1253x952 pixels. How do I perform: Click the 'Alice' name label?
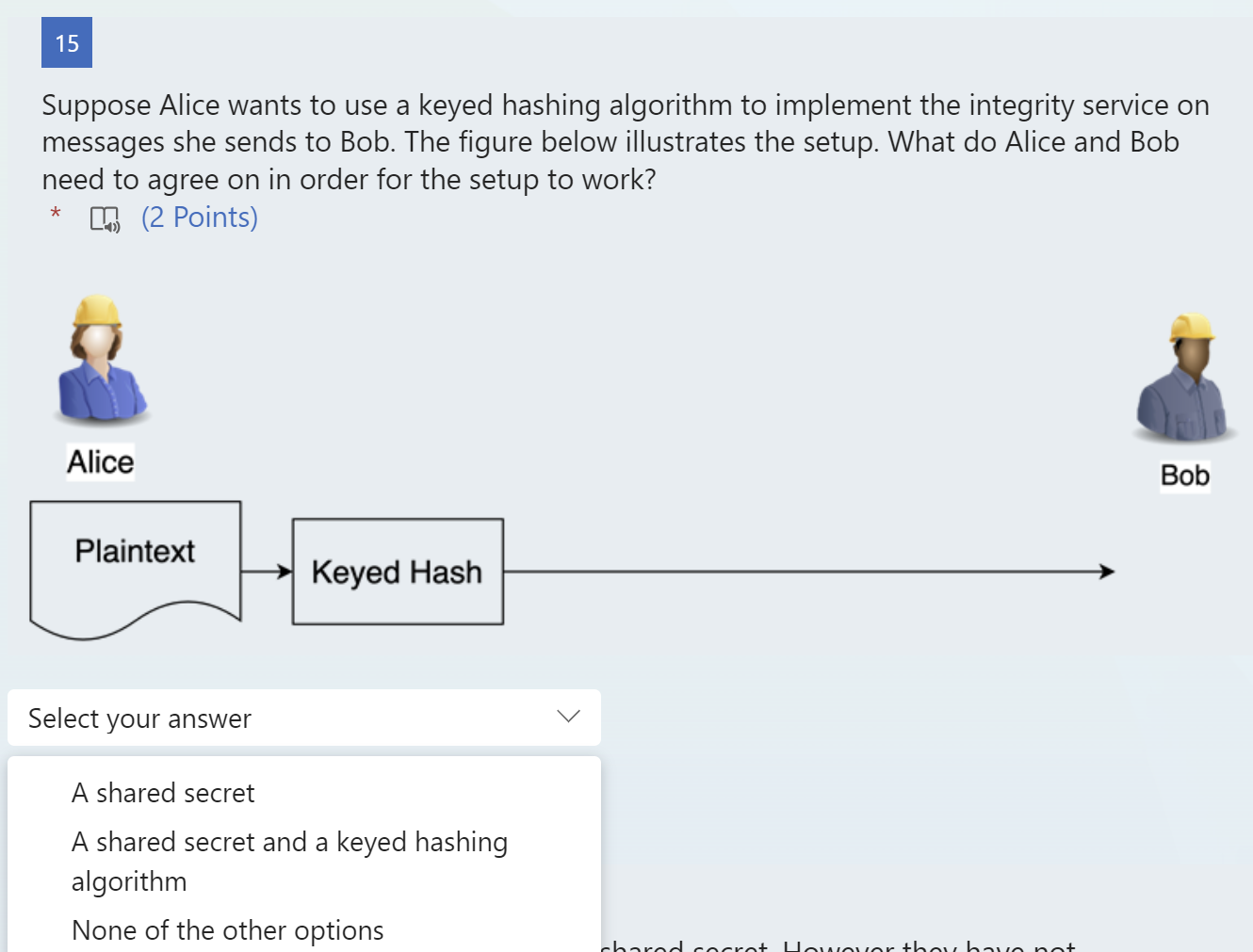coord(101,462)
